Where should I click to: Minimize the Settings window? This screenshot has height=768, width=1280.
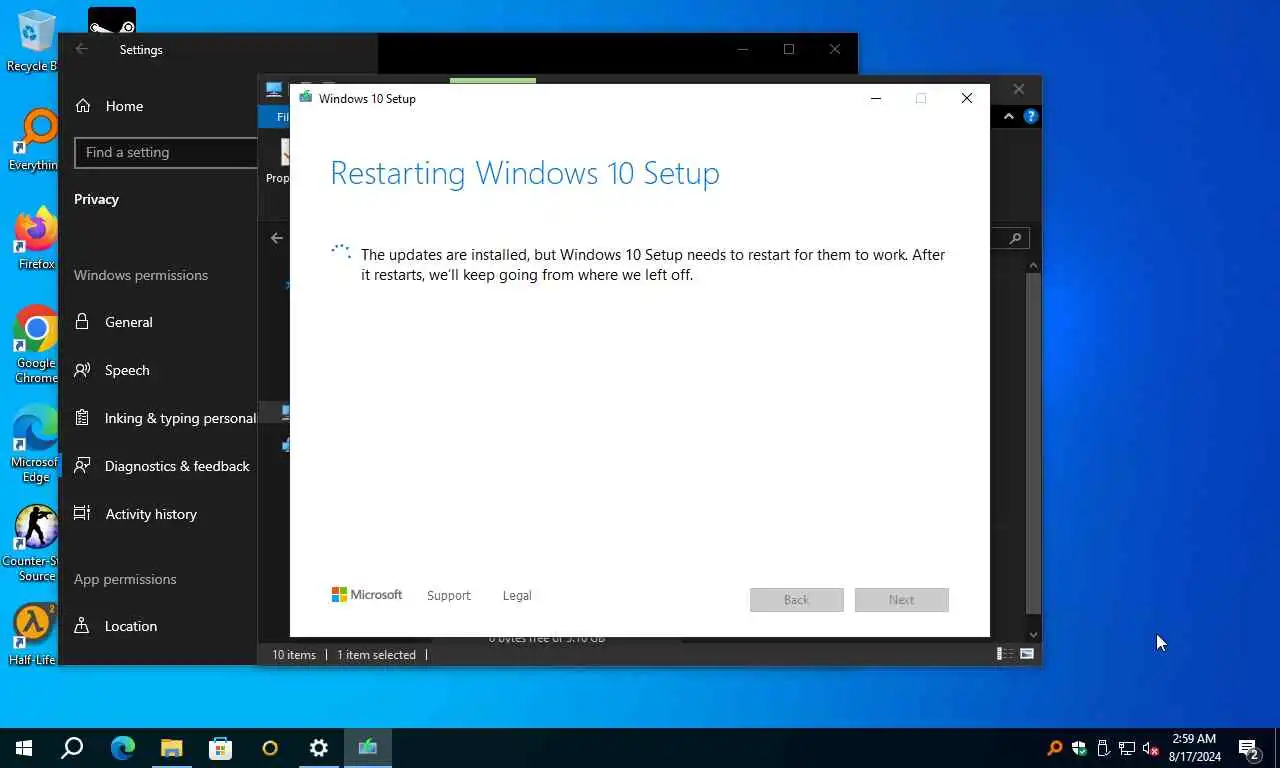pos(743,49)
